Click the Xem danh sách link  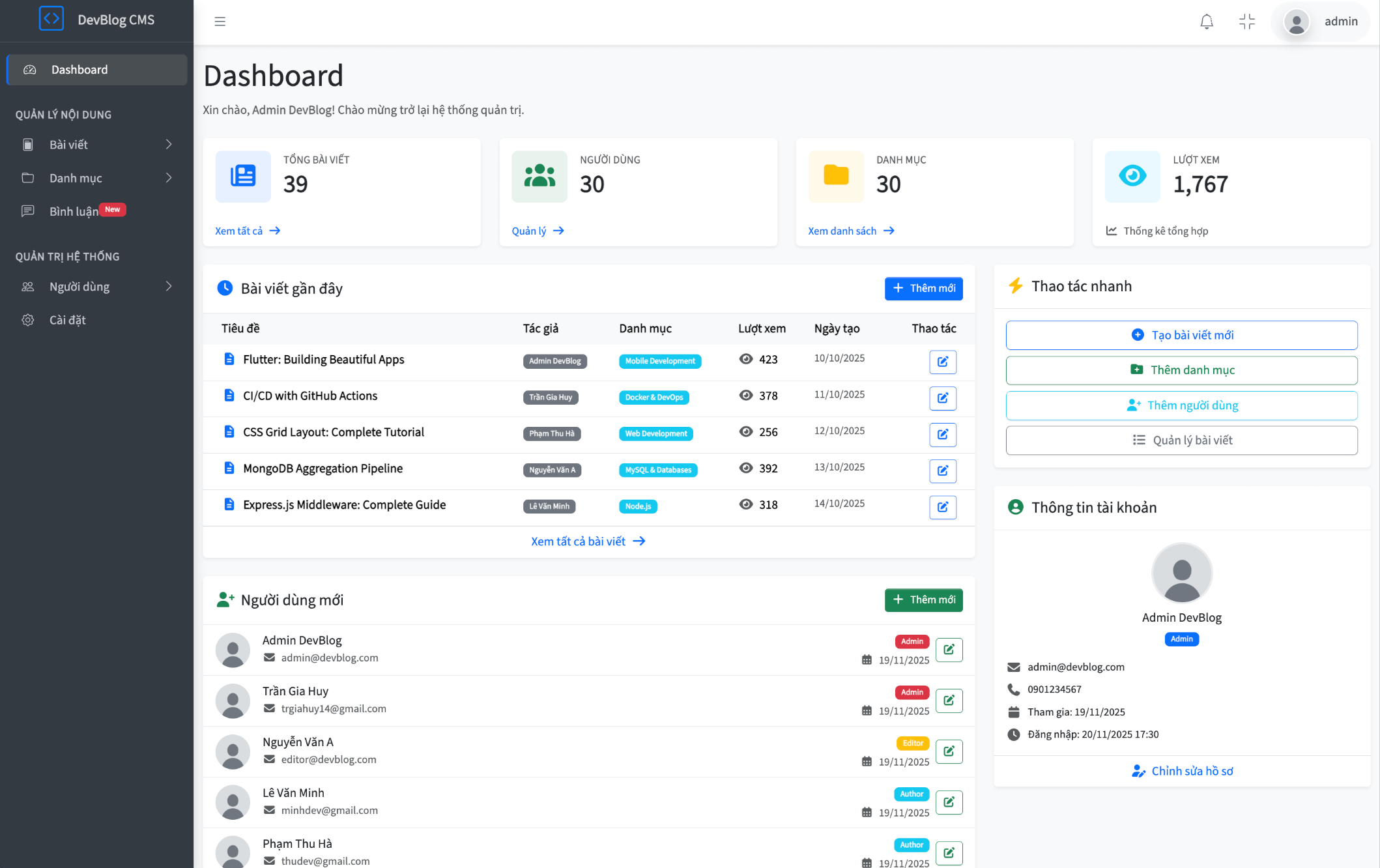point(851,231)
